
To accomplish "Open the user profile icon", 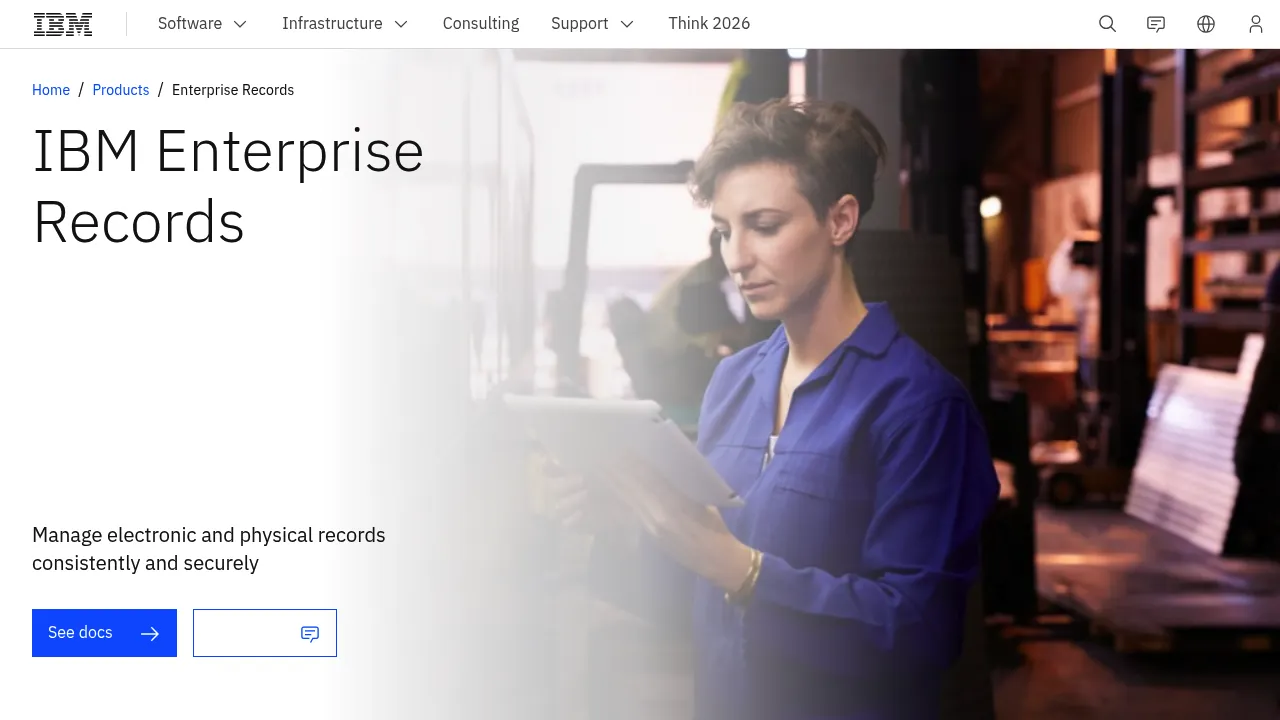I will pyautogui.click(x=1256, y=24).
